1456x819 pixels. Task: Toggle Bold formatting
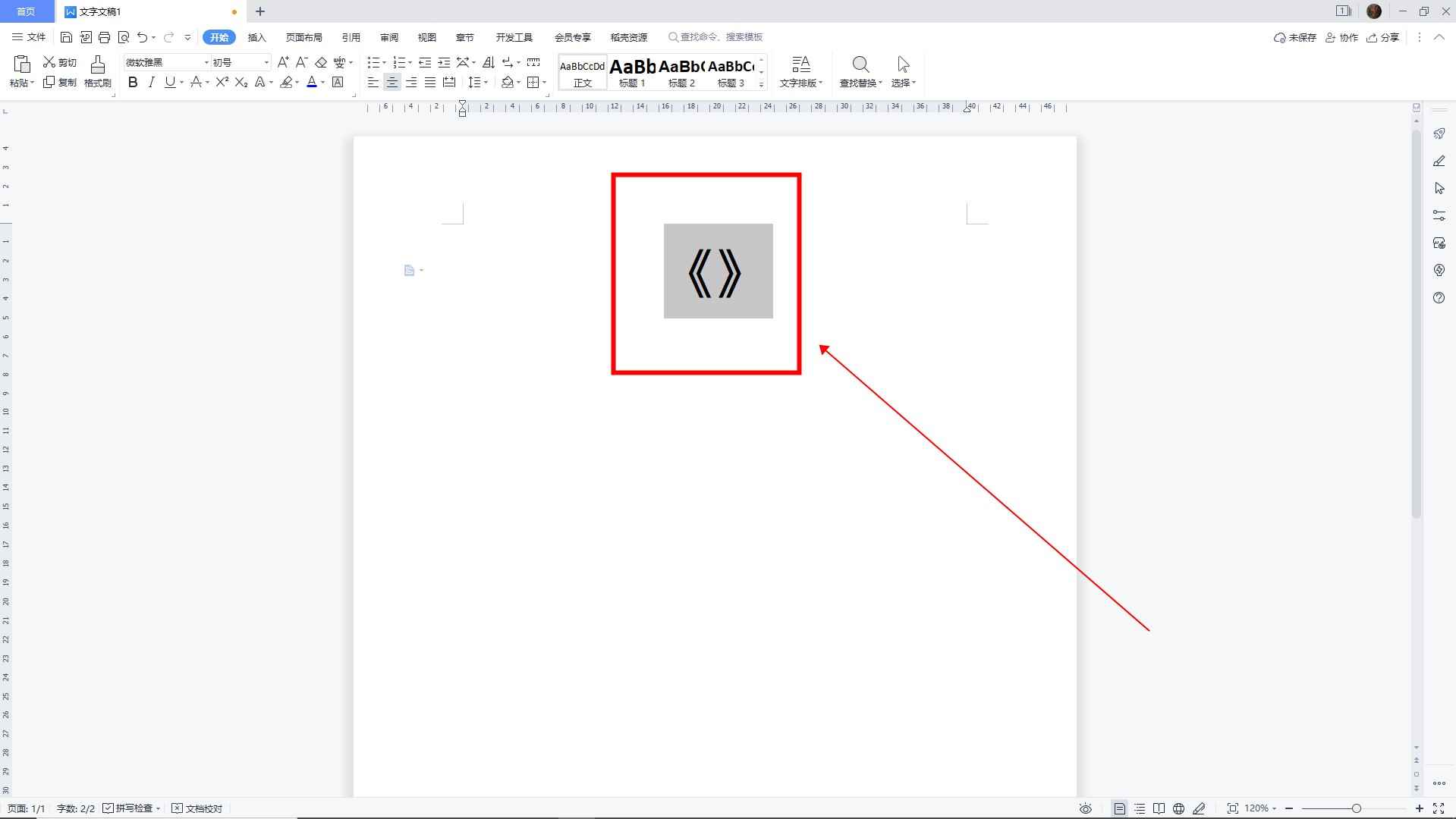pyautogui.click(x=133, y=82)
